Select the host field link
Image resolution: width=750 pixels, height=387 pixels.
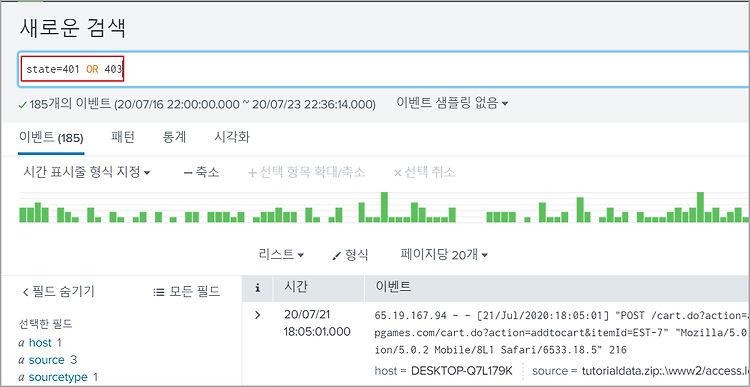pyautogui.click(x=40, y=343)
